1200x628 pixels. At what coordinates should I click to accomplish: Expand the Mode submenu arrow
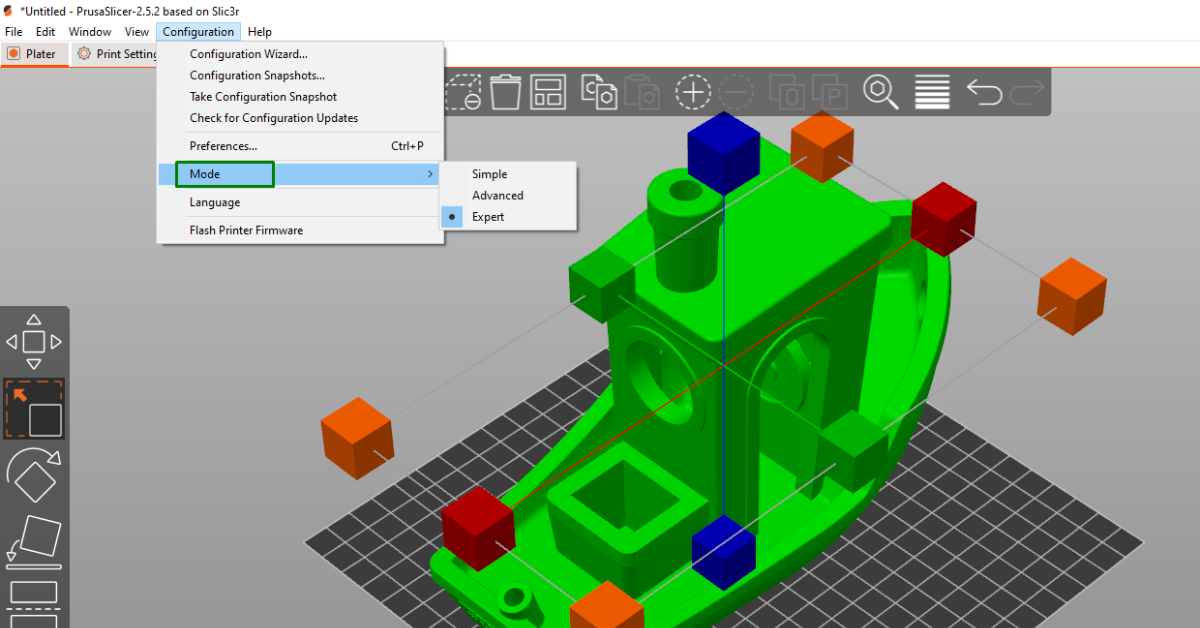(x=430, y=174)
